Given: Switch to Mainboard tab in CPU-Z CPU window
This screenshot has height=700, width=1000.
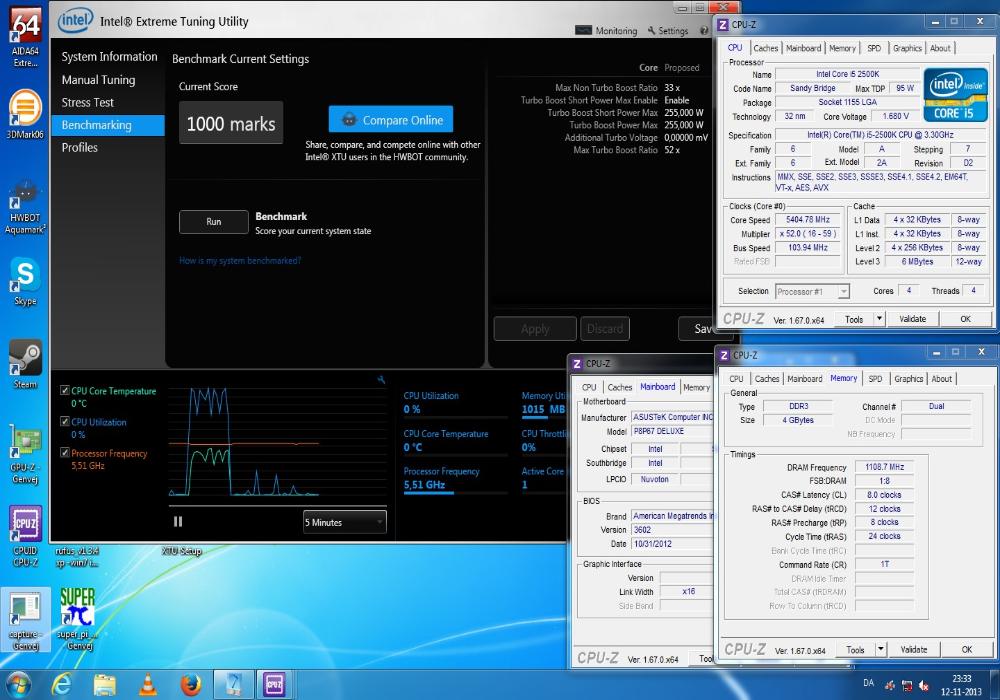Looking at the screenshot, I should click(804, 48).
